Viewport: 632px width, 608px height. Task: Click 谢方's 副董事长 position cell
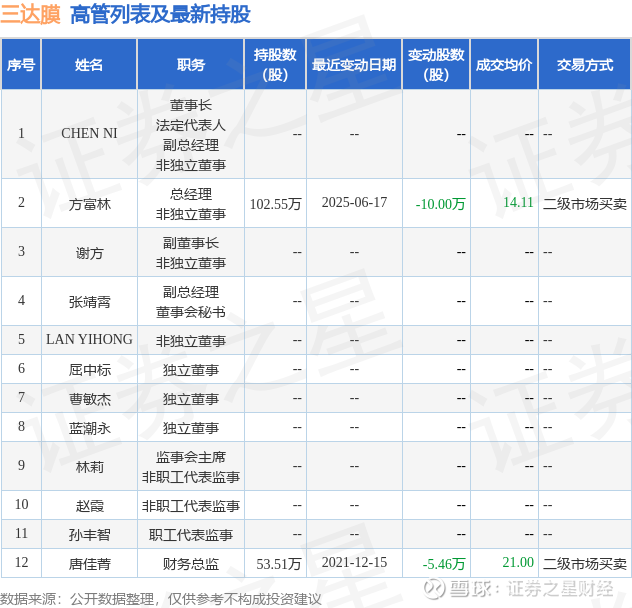point(191,253)
